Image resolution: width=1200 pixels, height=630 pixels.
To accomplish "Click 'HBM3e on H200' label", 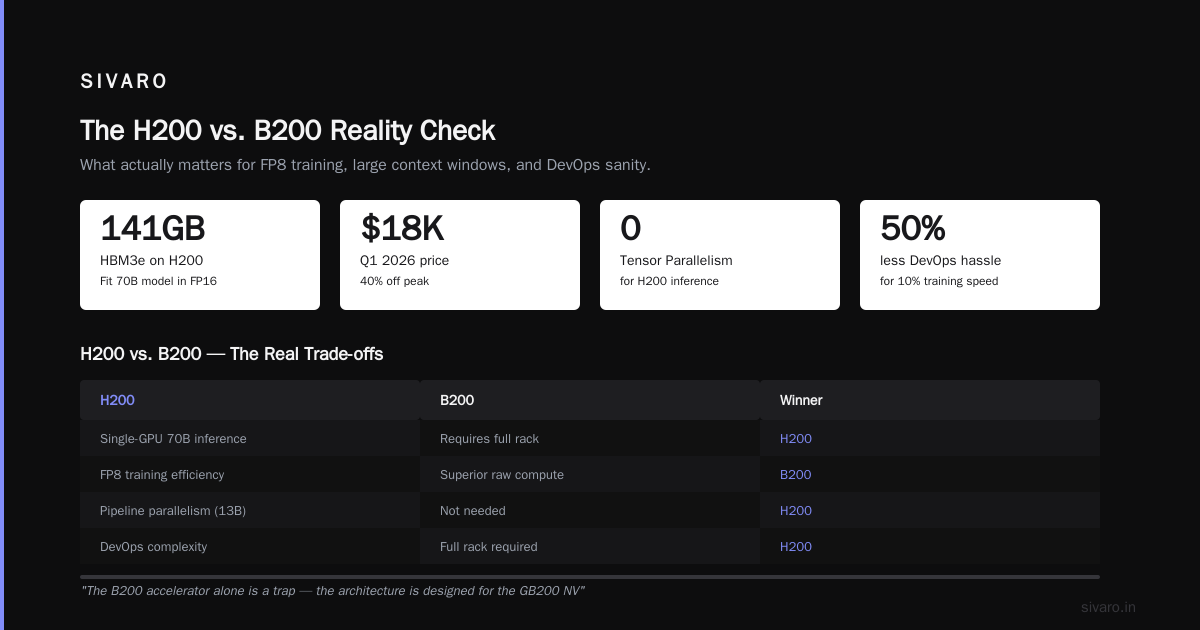I will coord(152,260).
